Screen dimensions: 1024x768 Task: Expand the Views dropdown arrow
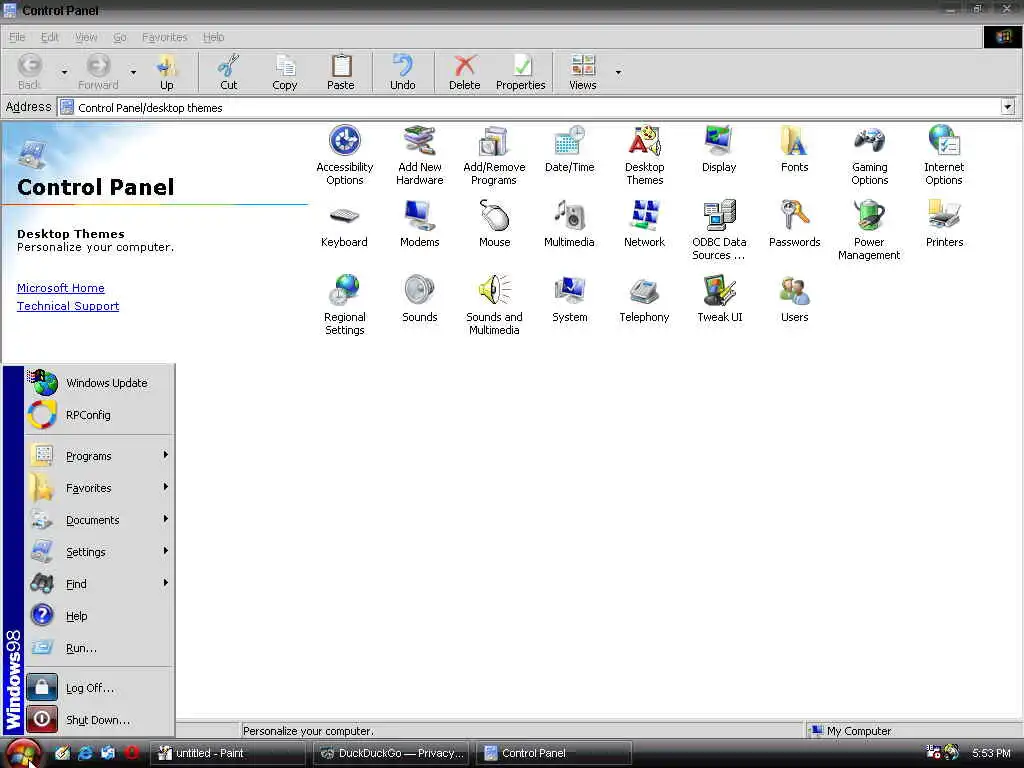[x=618, y=72]
